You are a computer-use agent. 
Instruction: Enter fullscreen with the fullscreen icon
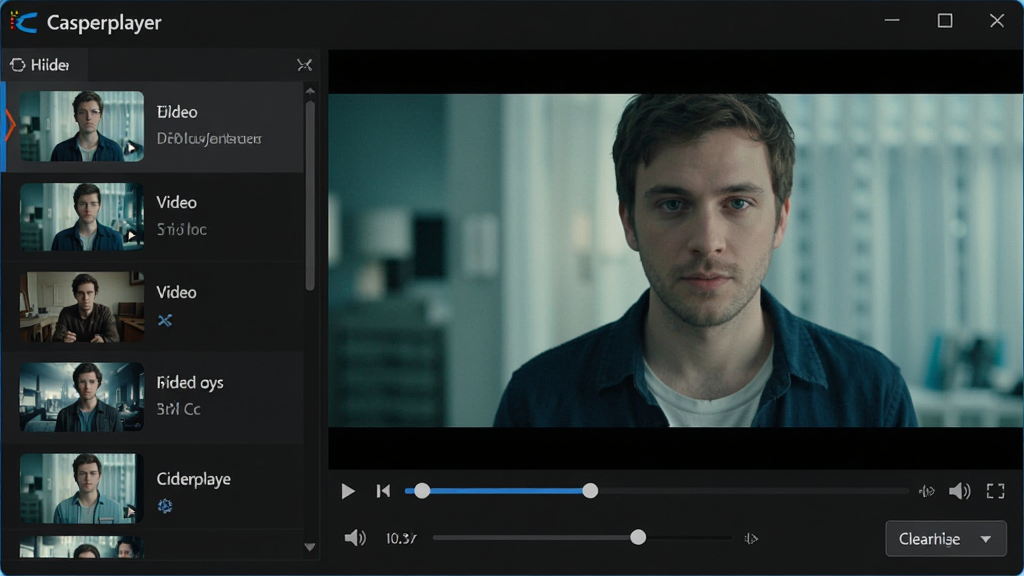coord(995,491)
